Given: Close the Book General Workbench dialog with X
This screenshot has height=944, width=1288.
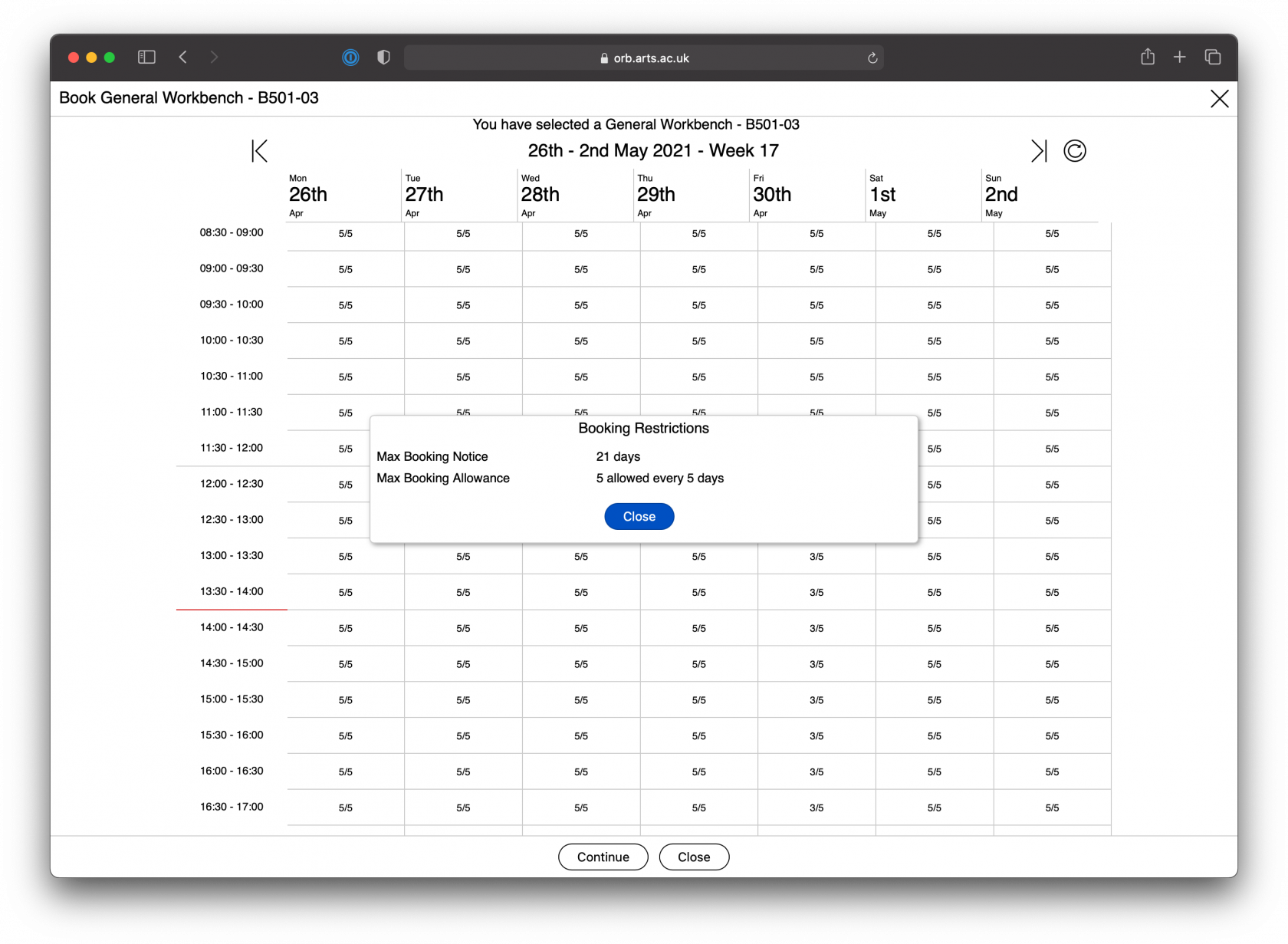Looking at the screenshot, I should click(1219, 99).
